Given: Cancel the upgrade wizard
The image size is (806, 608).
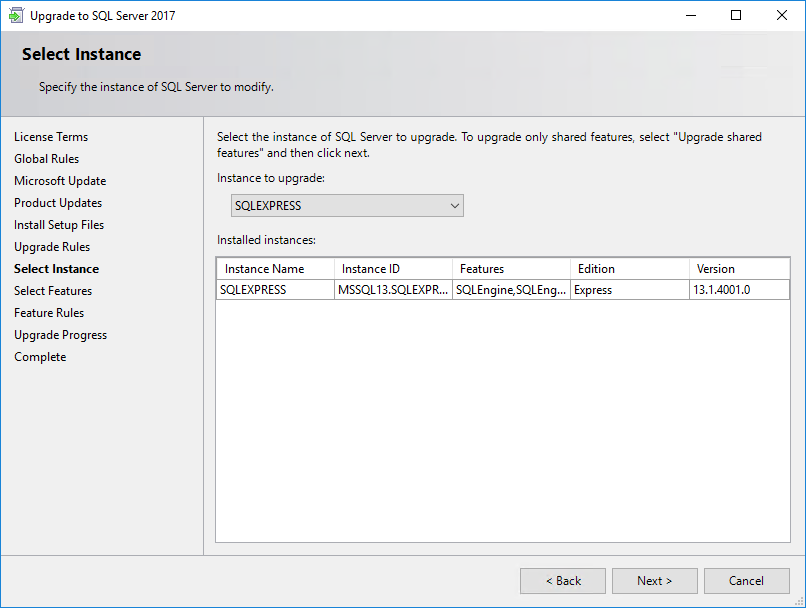Looking at the screenshot, I should pyautogui.click(x=746, y=581).
